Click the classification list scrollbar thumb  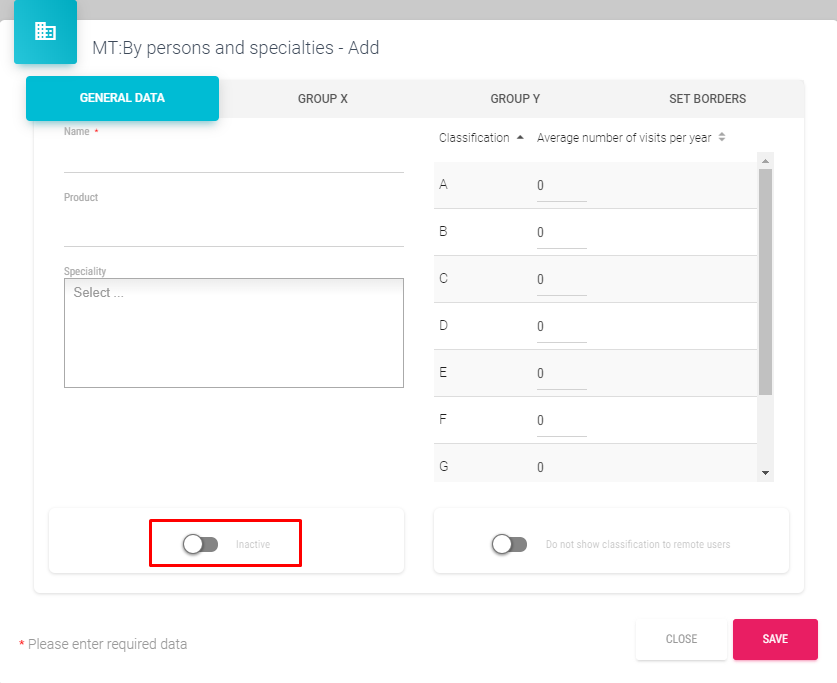pos(765,280)
